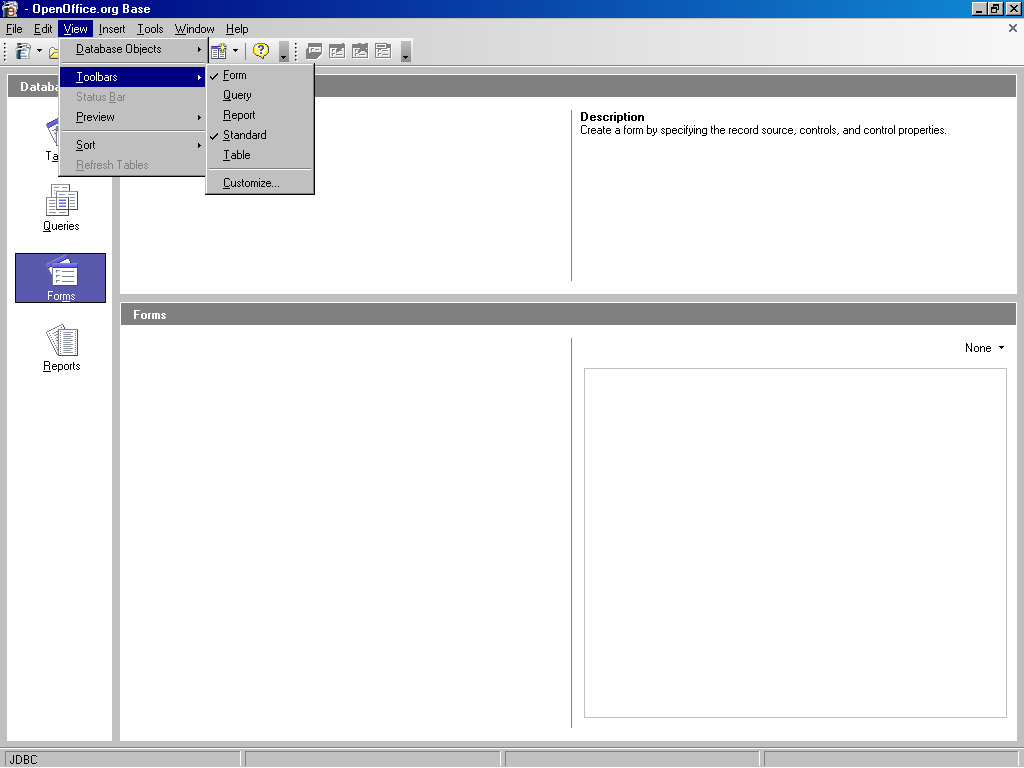Click the New Database document toolbar icon
This screenshot has width=1024, height=768.
[23, 51]
